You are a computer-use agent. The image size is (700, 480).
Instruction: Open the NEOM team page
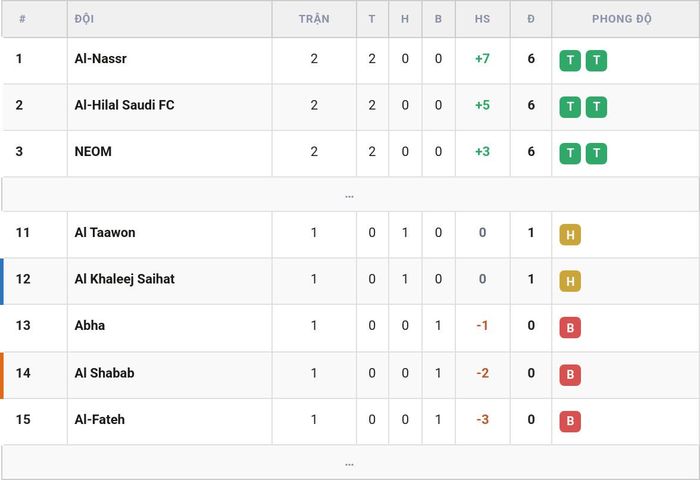[x=93, y=151]
